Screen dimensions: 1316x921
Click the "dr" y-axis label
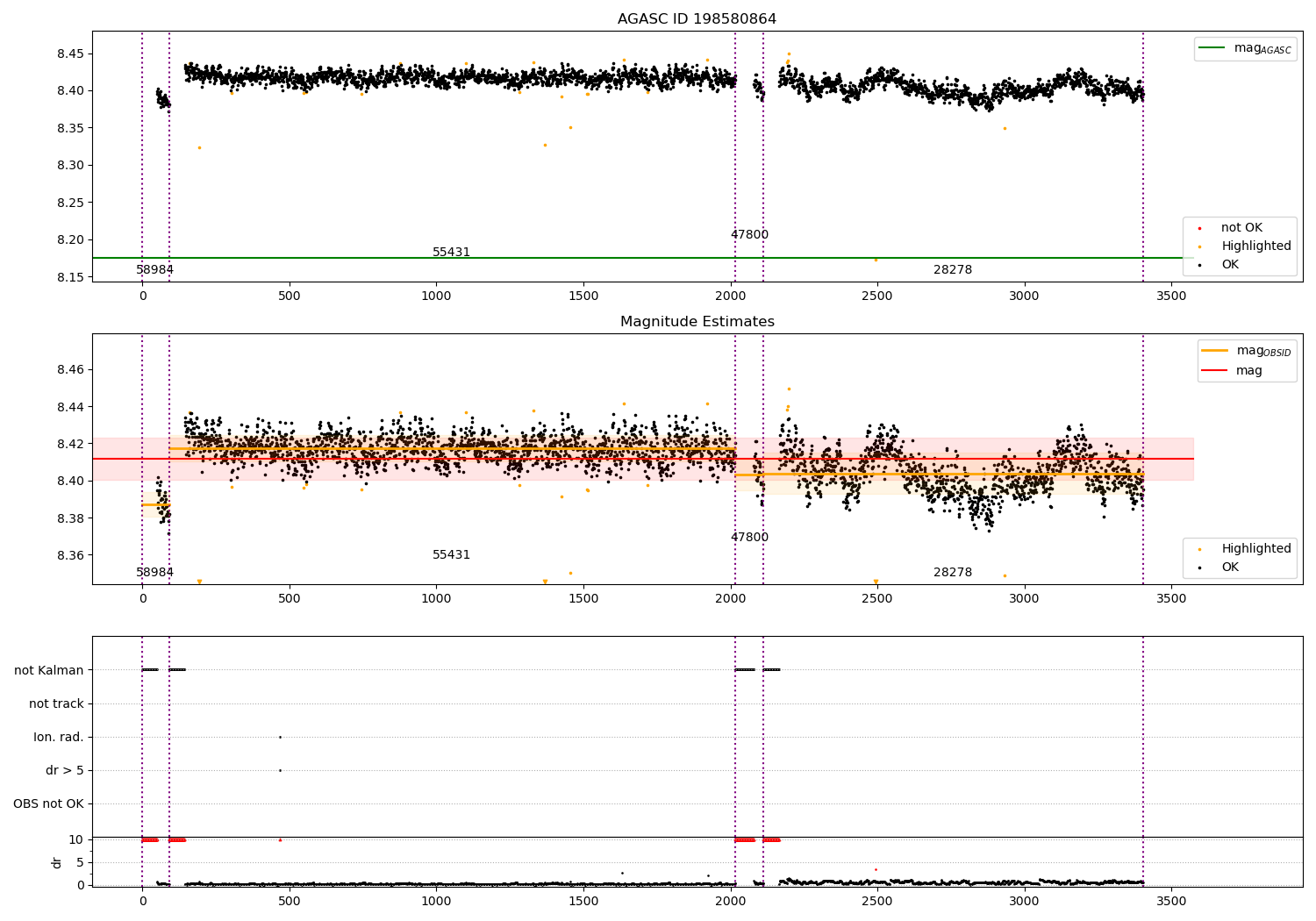[57, 862]
